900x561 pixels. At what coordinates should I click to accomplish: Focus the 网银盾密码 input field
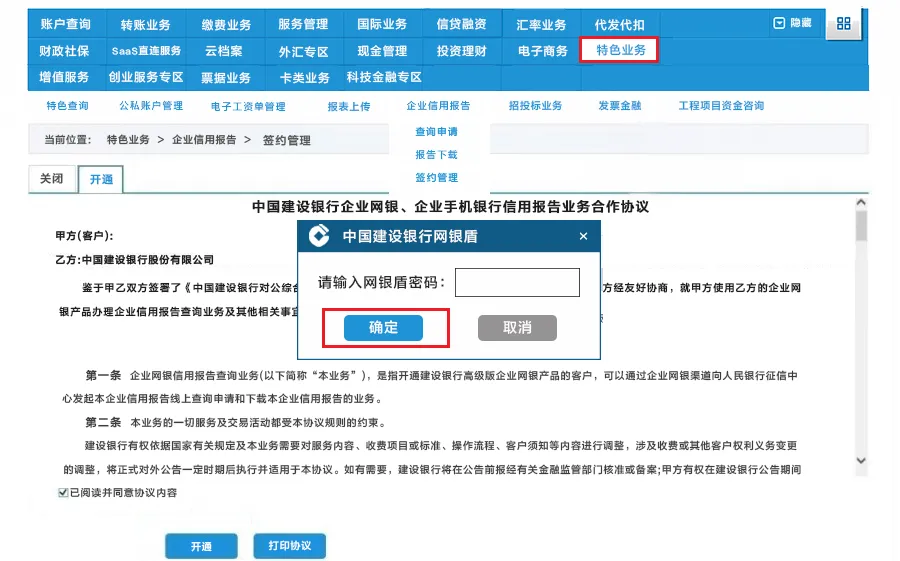point(517,283)
